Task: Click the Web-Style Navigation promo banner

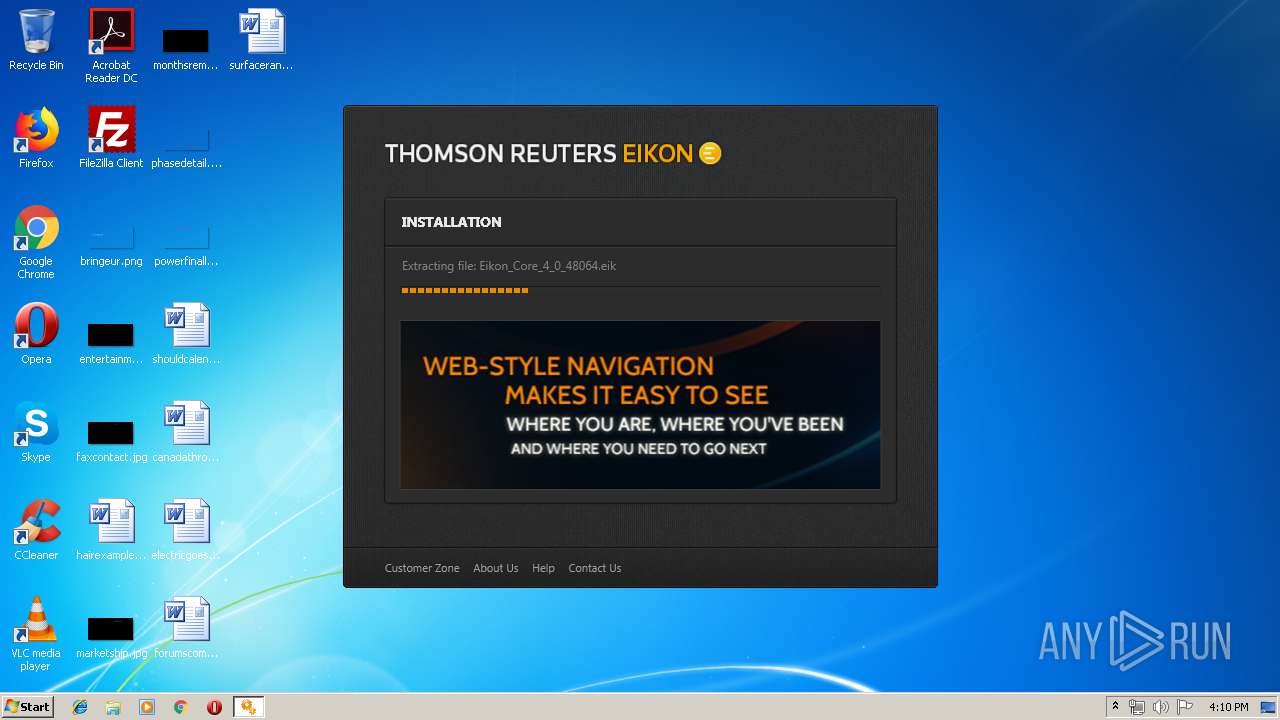Action: coord(640,405)
